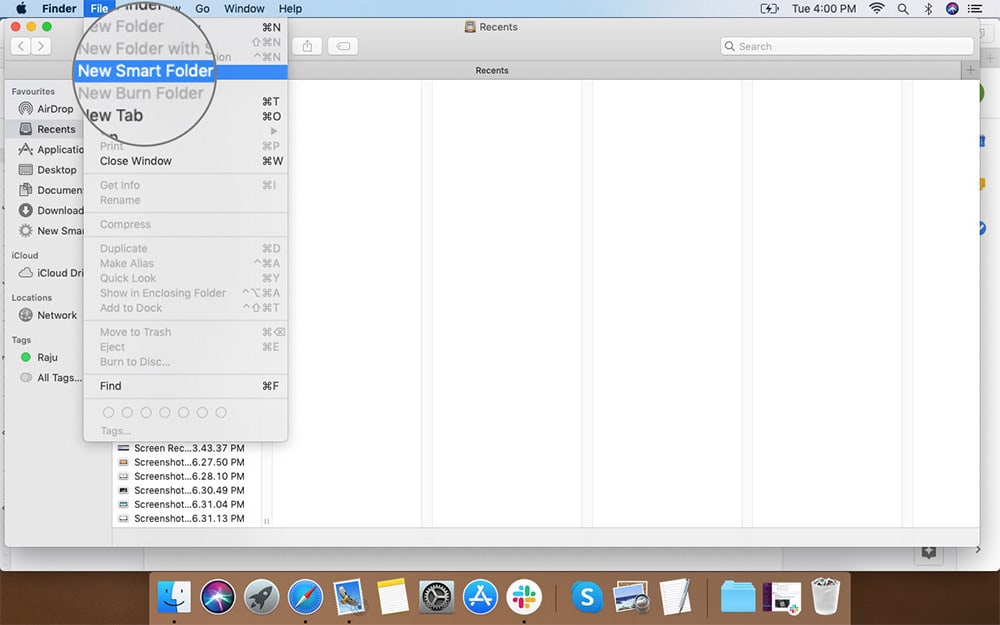Screen dimensions: 1000x625
Task: Open Slack from the Dock
Action: coord(524,597)
